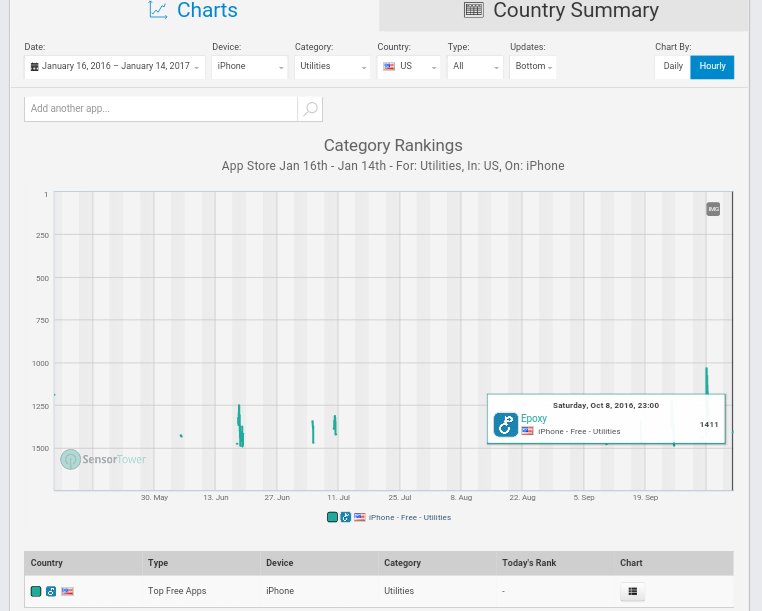Select Daily chart view

click(673, 67)
